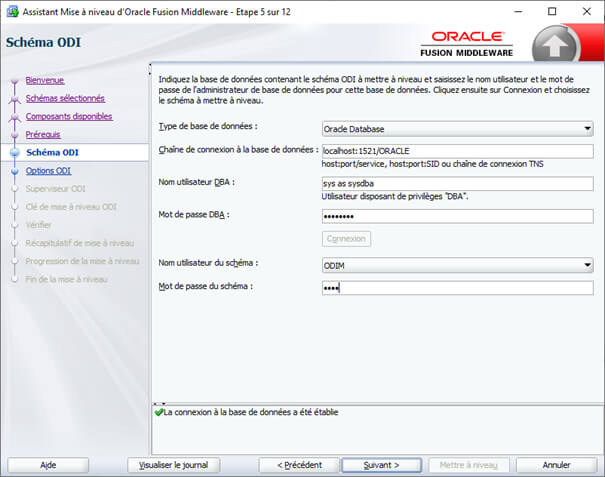Image resolution: width=605 pixels, height=477 pixels.
Task: Open the Type de base de données dropdown
Action: pos(458,129)
